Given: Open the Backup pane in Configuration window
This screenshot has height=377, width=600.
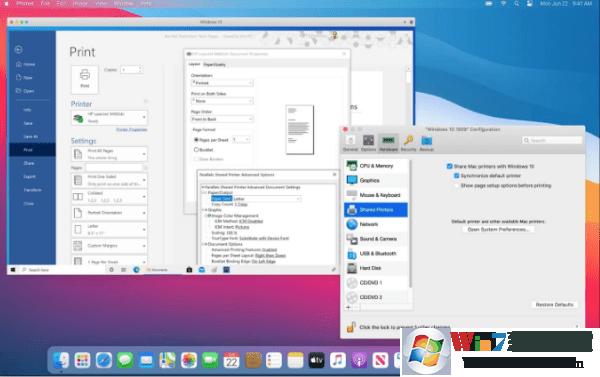Looking at the screenshot, I should (427, 143).
